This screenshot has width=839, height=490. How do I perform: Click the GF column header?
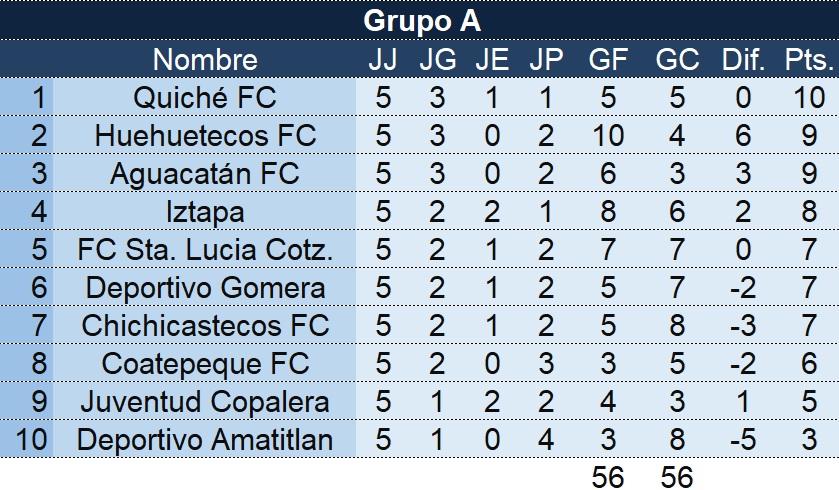[x=608, y=59]
